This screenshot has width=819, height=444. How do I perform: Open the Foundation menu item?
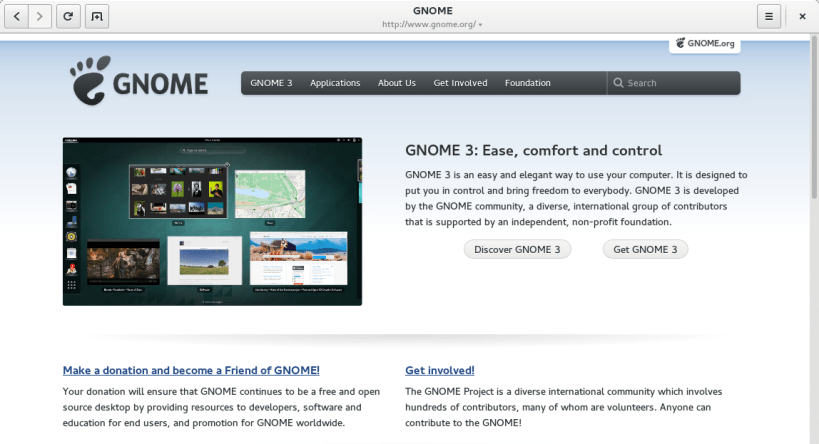(x=528, y=83)
